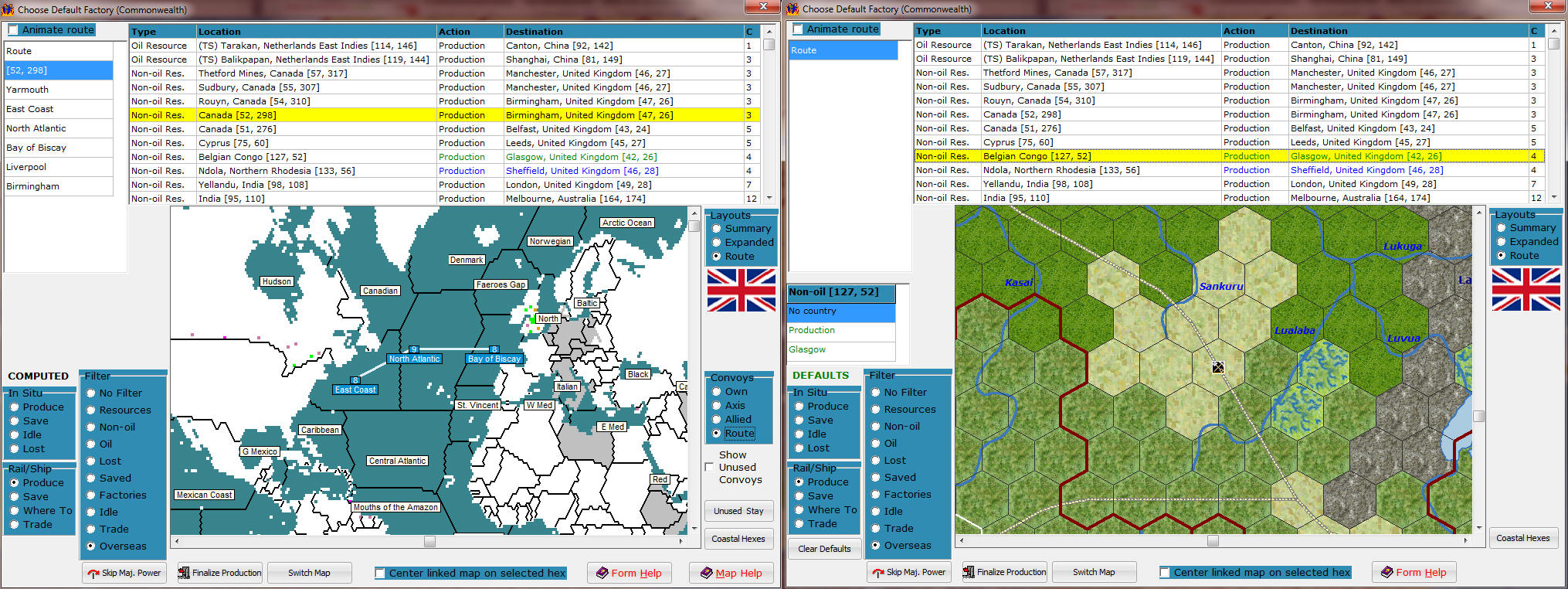Click Skip Maj. Power in the left window
Screen dimensions: 1568x589
tap(124, 573)
